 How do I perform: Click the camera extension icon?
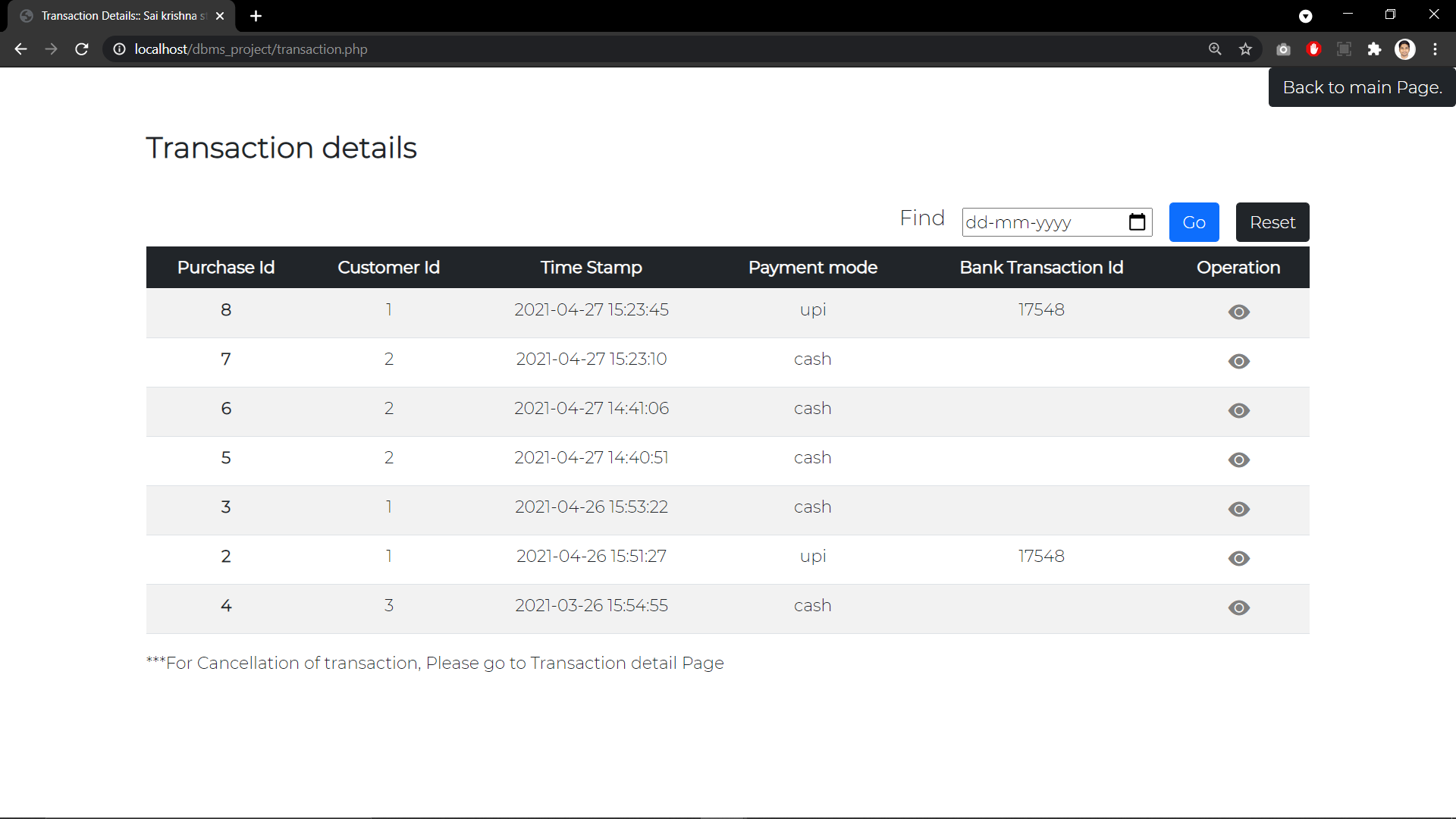pos(1283,49)
